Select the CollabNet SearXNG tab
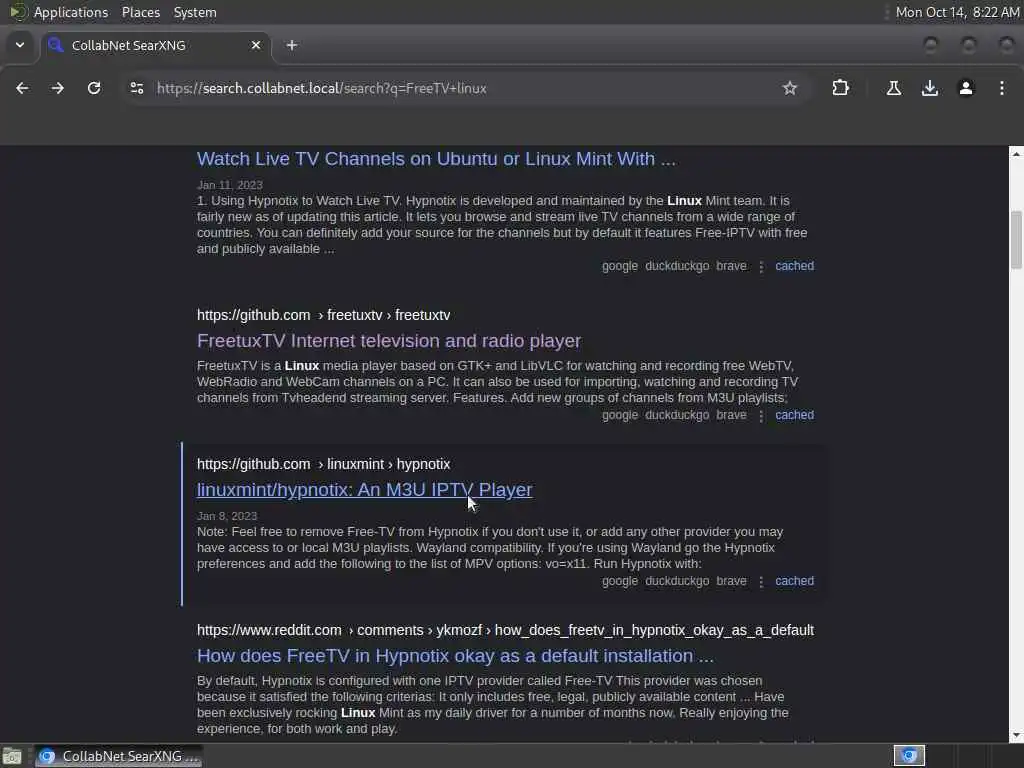 pos(156,45)
